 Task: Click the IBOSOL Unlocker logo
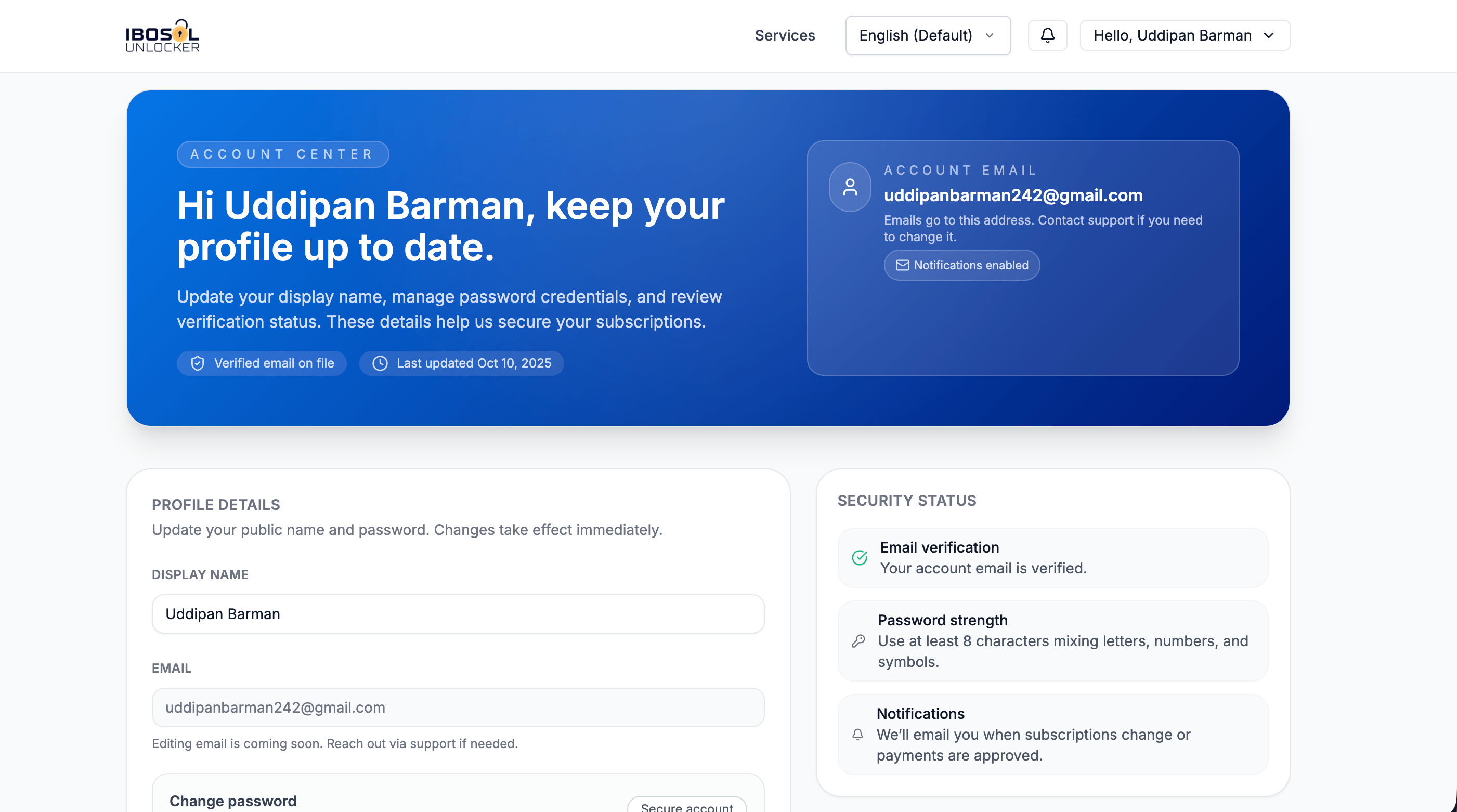tap(162, 36)
